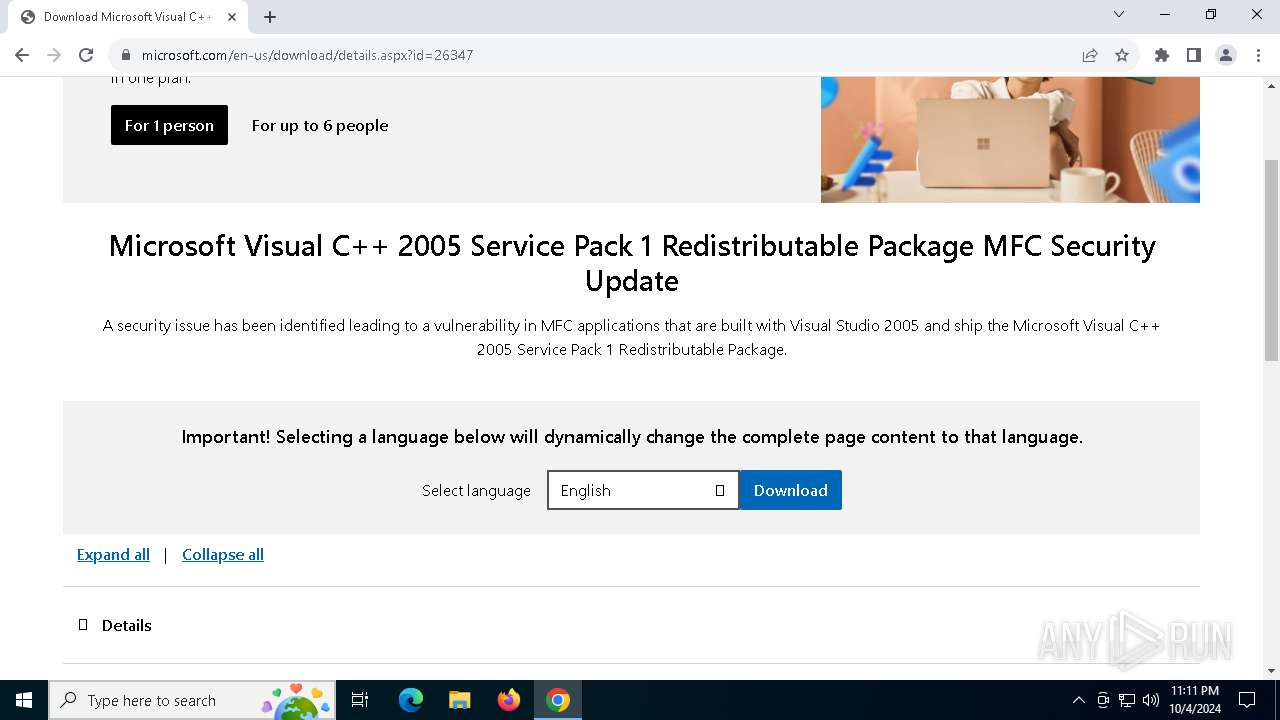The width and height of the screenshot is (1280, 720).
Task: Go back to the previous page
Action: click(22, 55)
